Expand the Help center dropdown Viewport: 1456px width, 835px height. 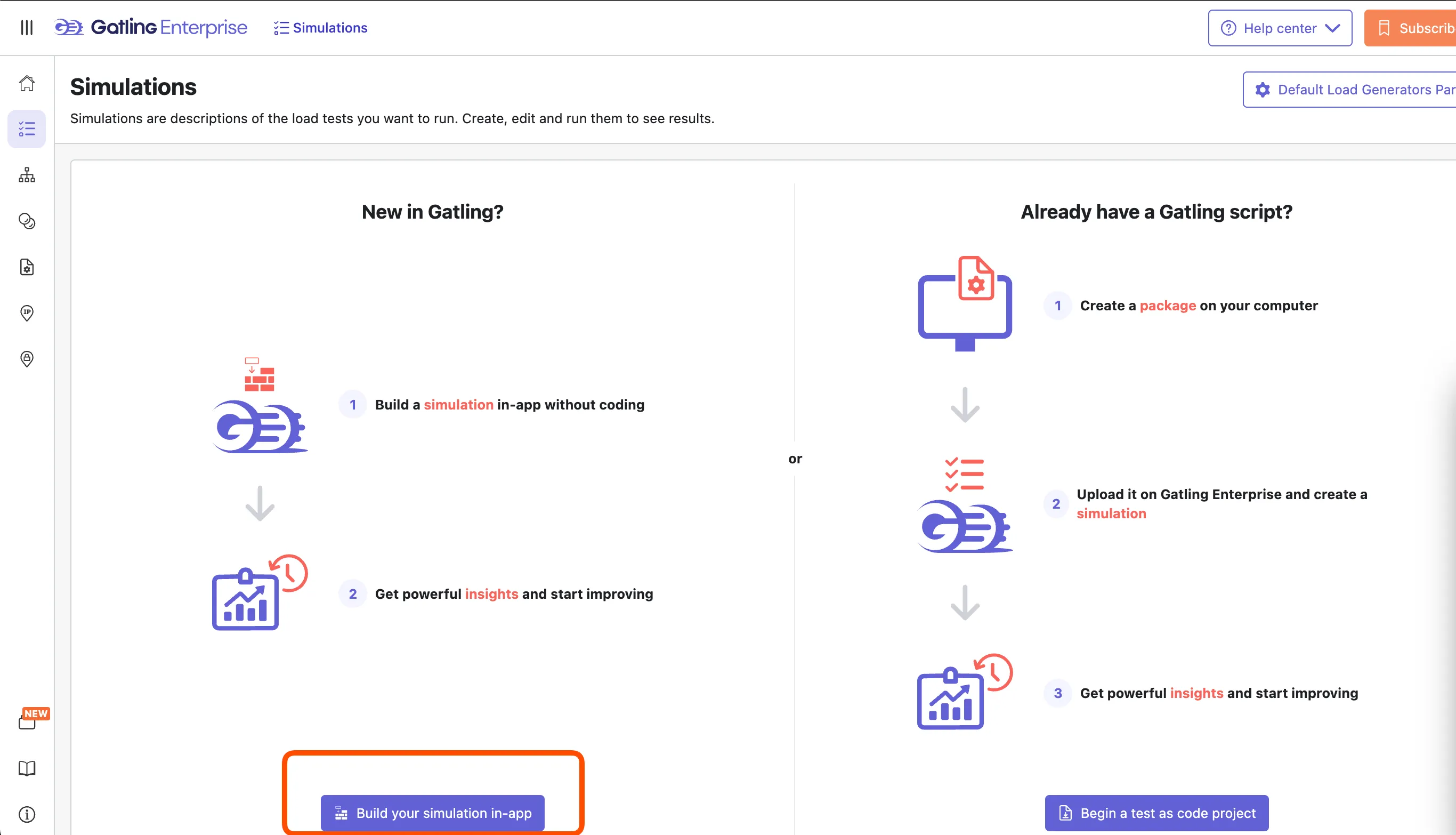coord(1280,28)
